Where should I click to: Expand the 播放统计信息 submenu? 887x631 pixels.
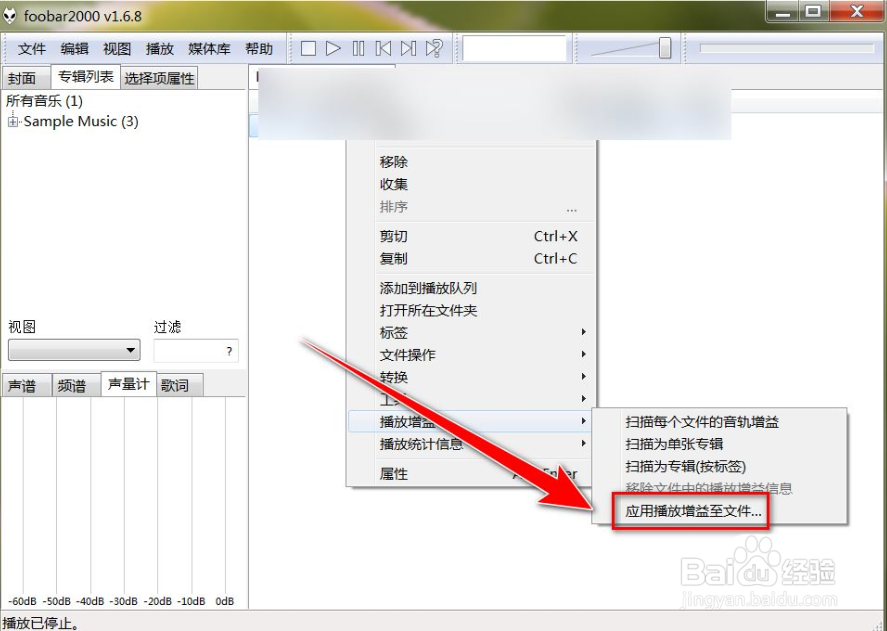click(471, 444)
